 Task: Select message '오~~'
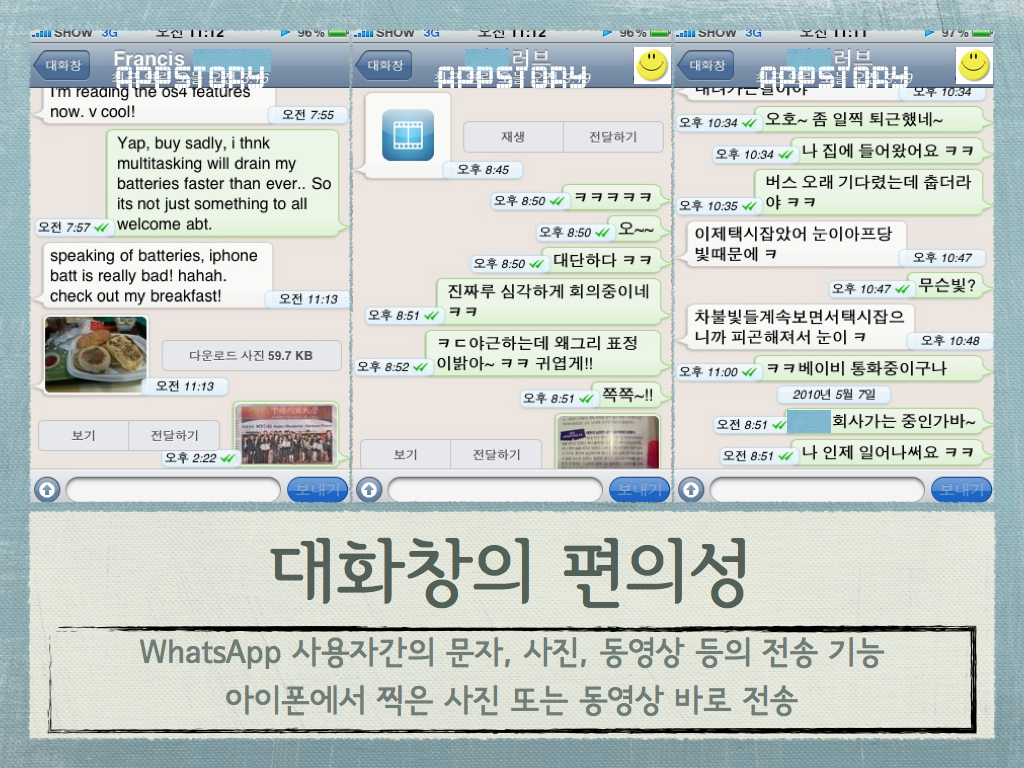[636, 229]
